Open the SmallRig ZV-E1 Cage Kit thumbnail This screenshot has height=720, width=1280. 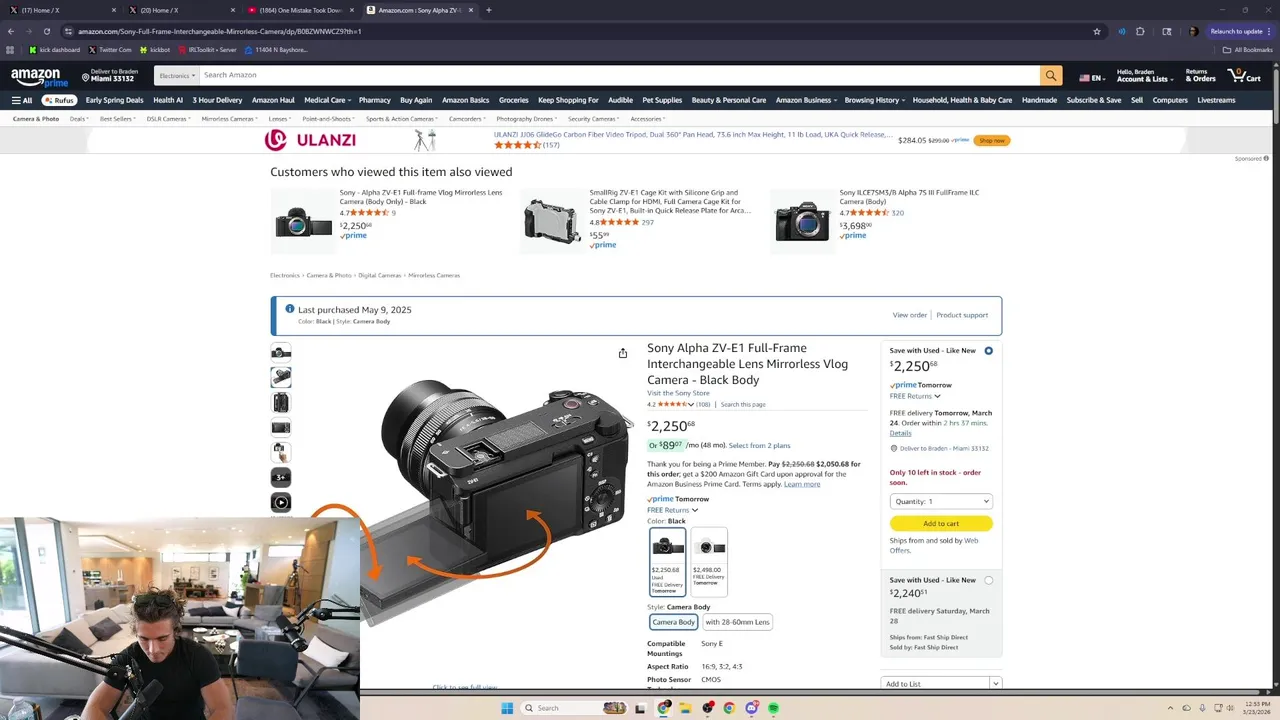(552, 221)
